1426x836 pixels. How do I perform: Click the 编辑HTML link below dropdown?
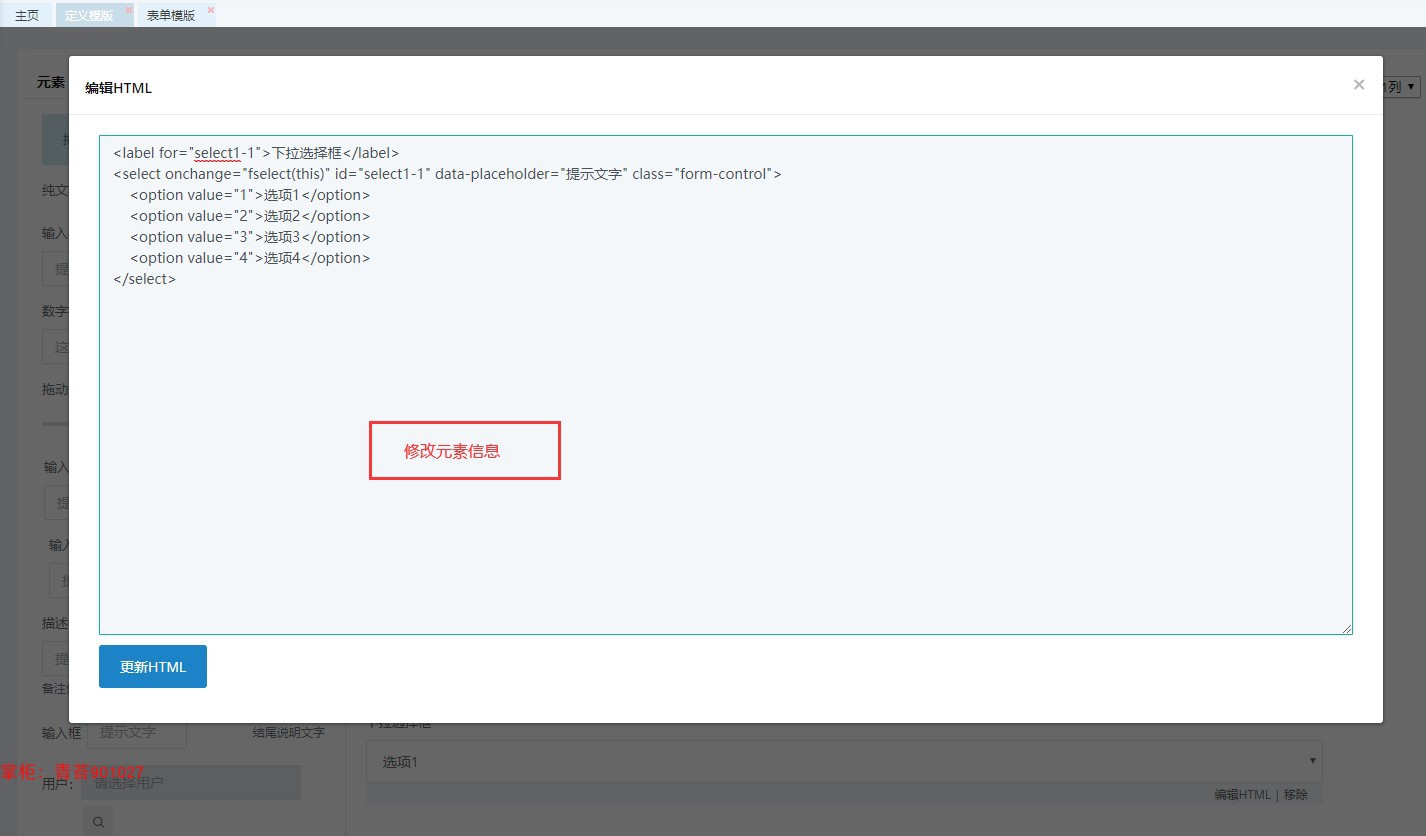click(x=1242, y=794)
